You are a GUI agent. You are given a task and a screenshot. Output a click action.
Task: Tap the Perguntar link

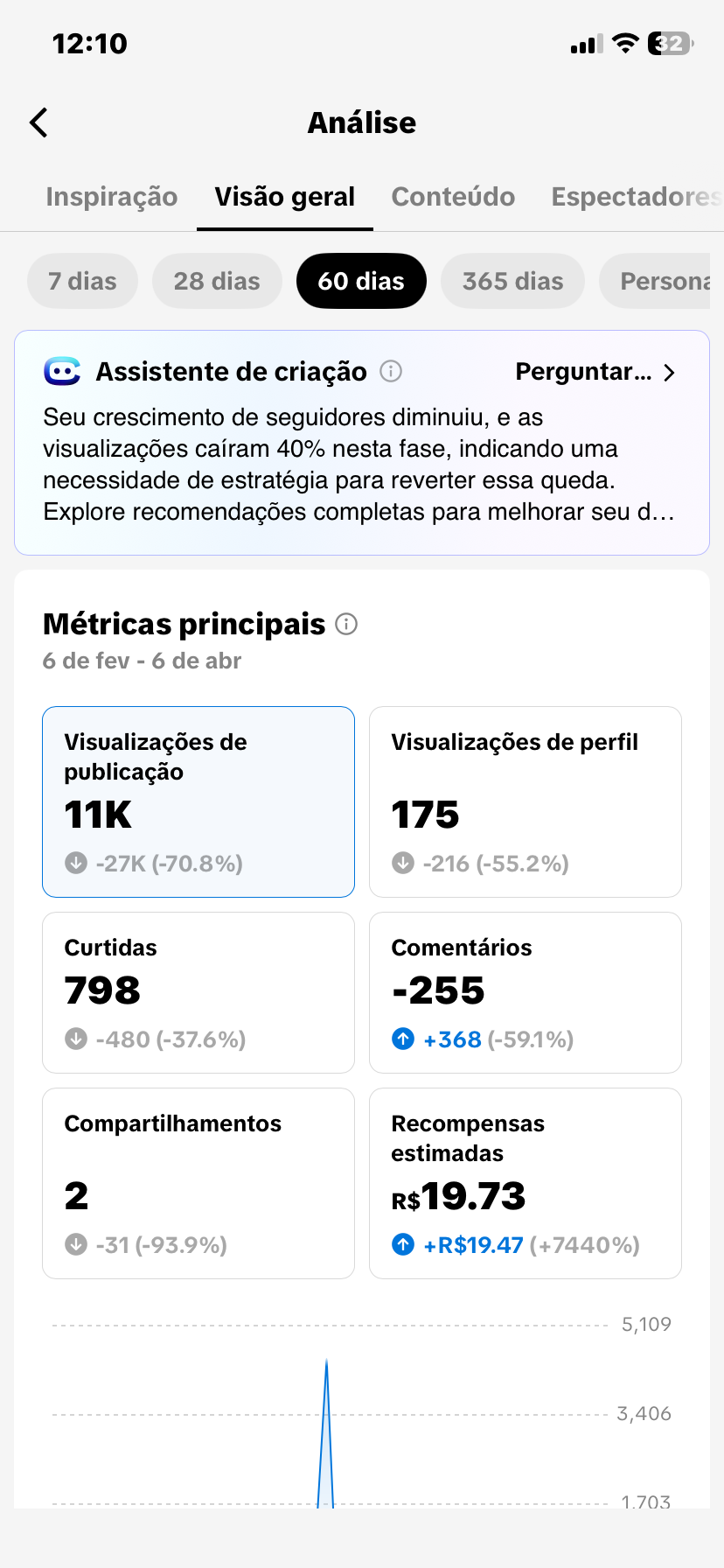[x=583, y=372]
